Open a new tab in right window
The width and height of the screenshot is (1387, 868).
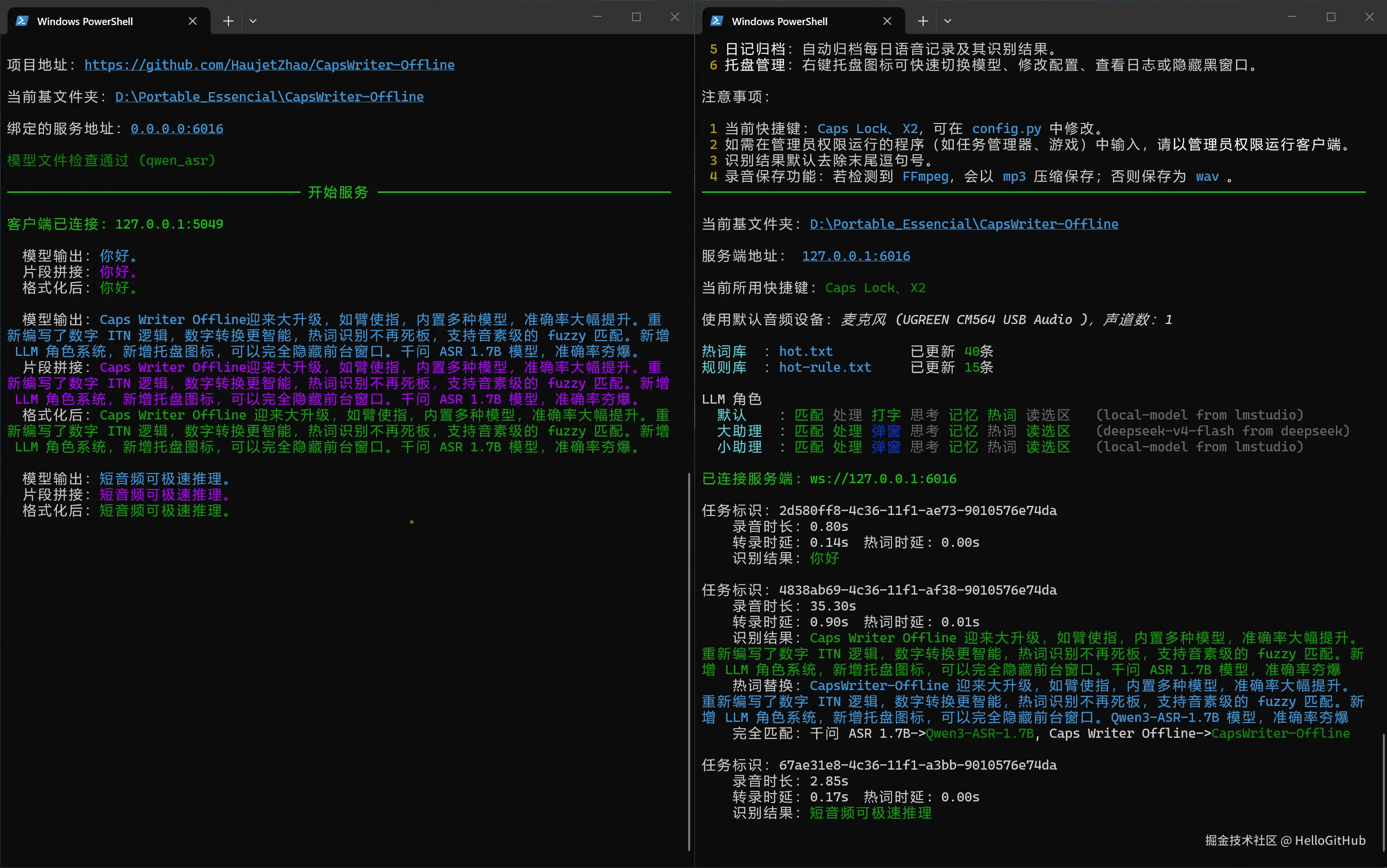click(923, 21)
